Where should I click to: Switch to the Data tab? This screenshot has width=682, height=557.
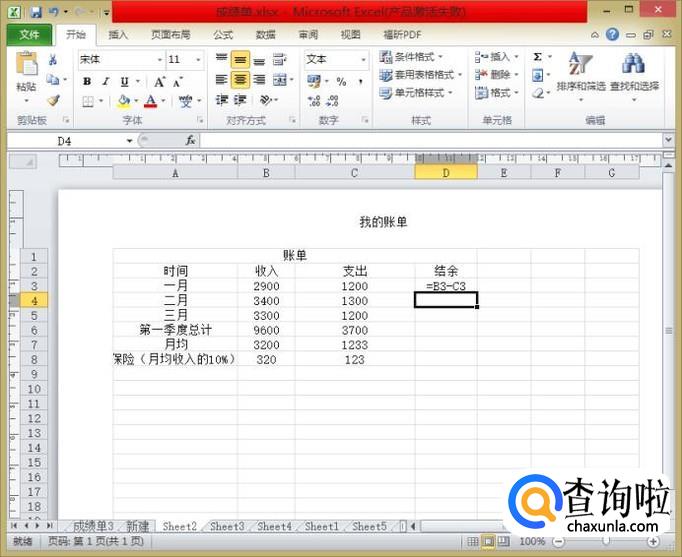point(265,35)
